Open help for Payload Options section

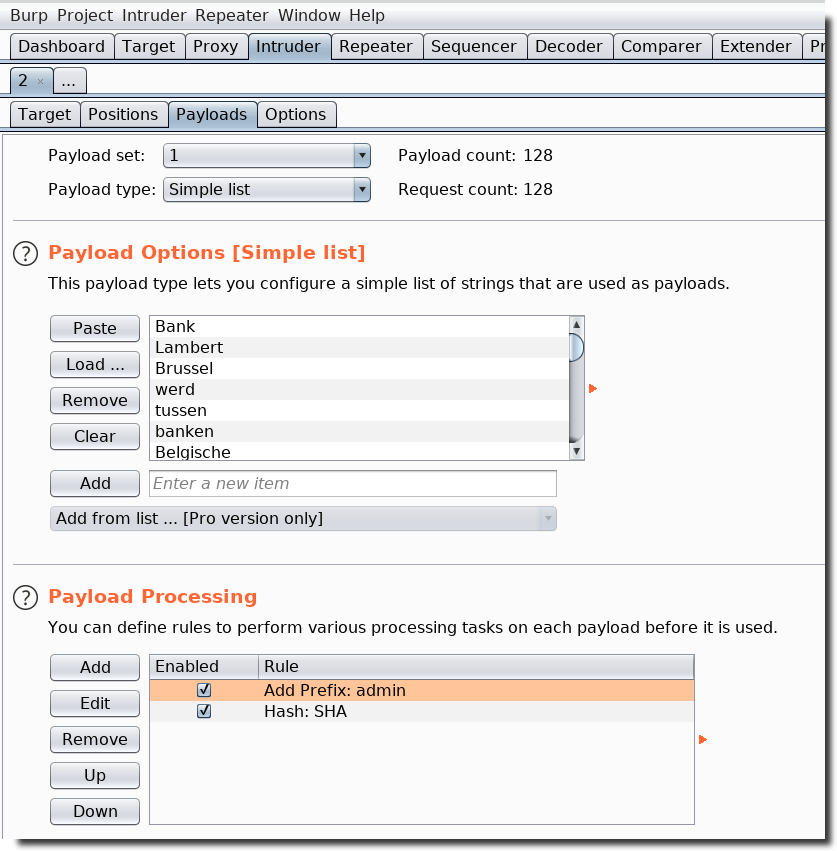tap(25, 253)
